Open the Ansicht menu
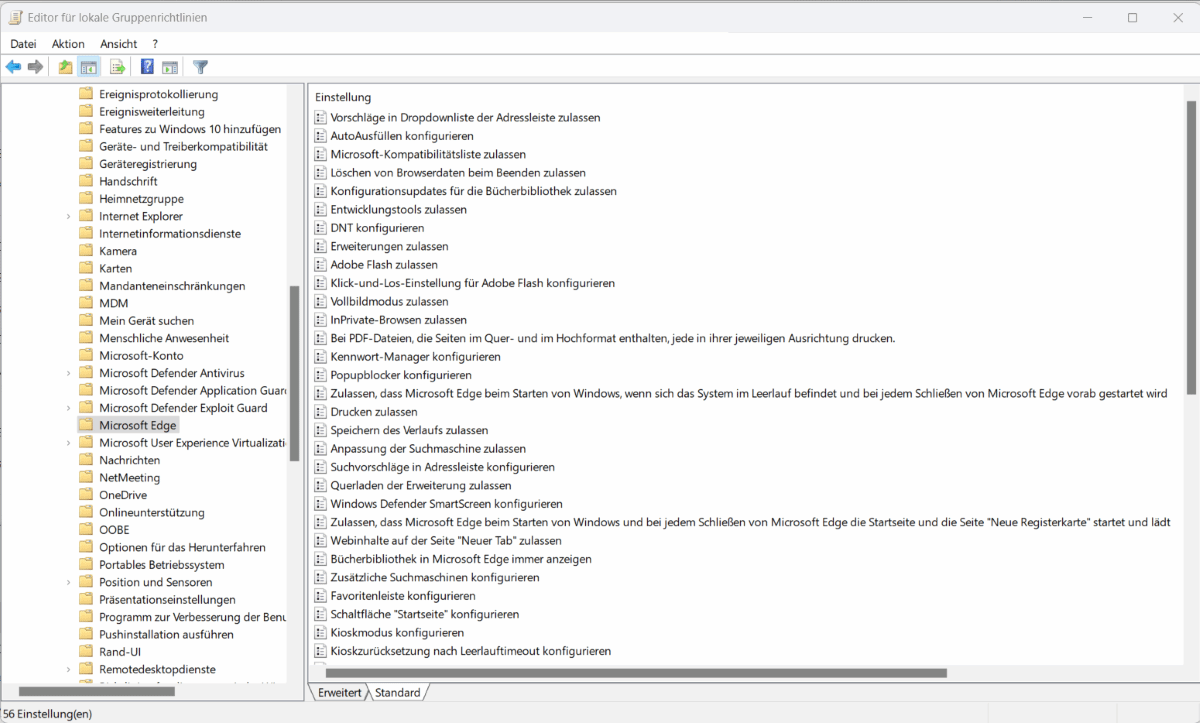The image size is (1200, 723). pyautogui.click(x=118, y=44)
